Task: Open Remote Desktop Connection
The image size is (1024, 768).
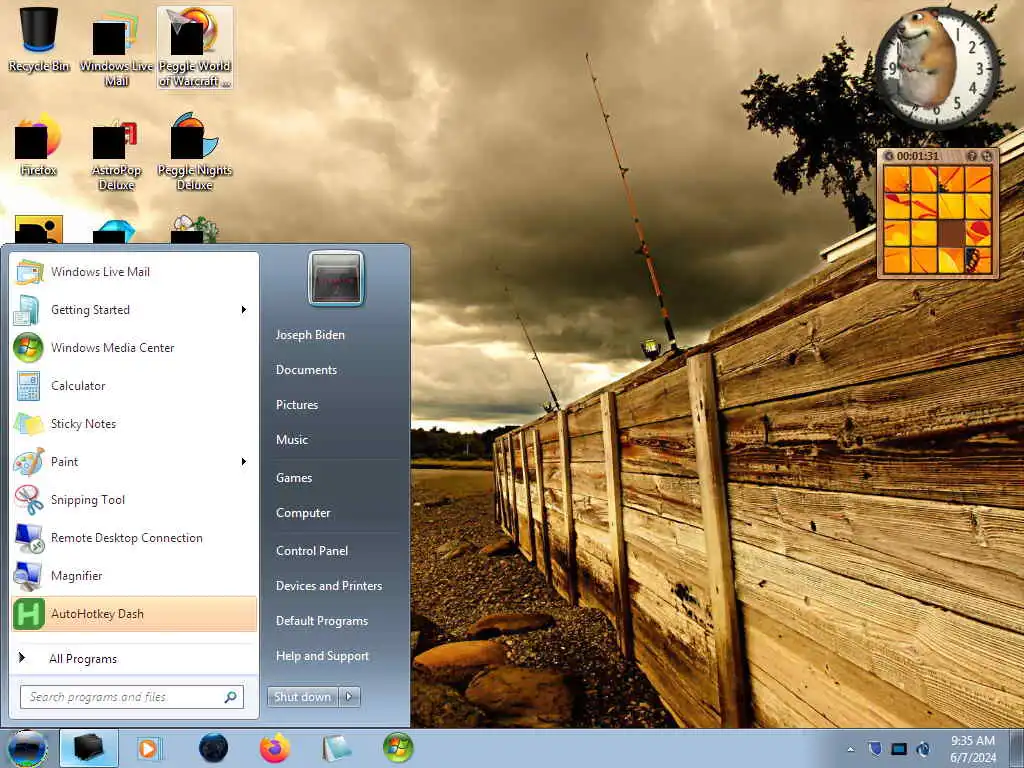Action: [x=135, y=537]
